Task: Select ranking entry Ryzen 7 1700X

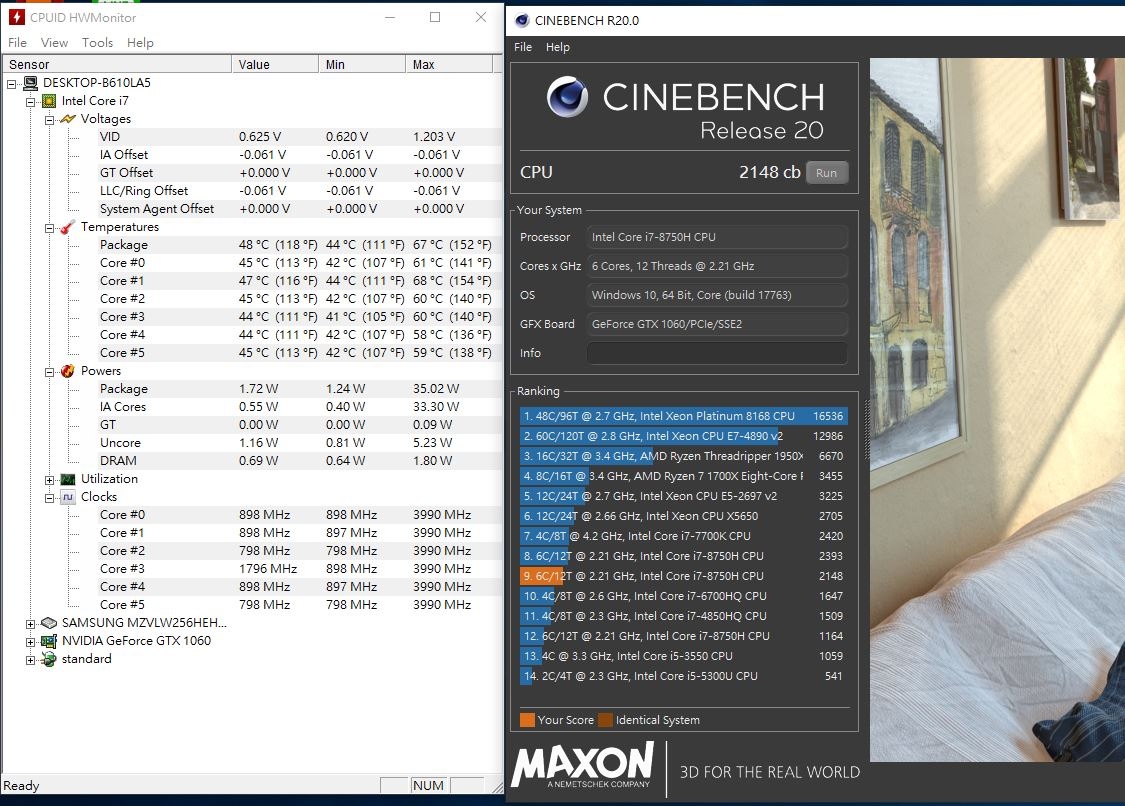Action: tap(684, 476)
